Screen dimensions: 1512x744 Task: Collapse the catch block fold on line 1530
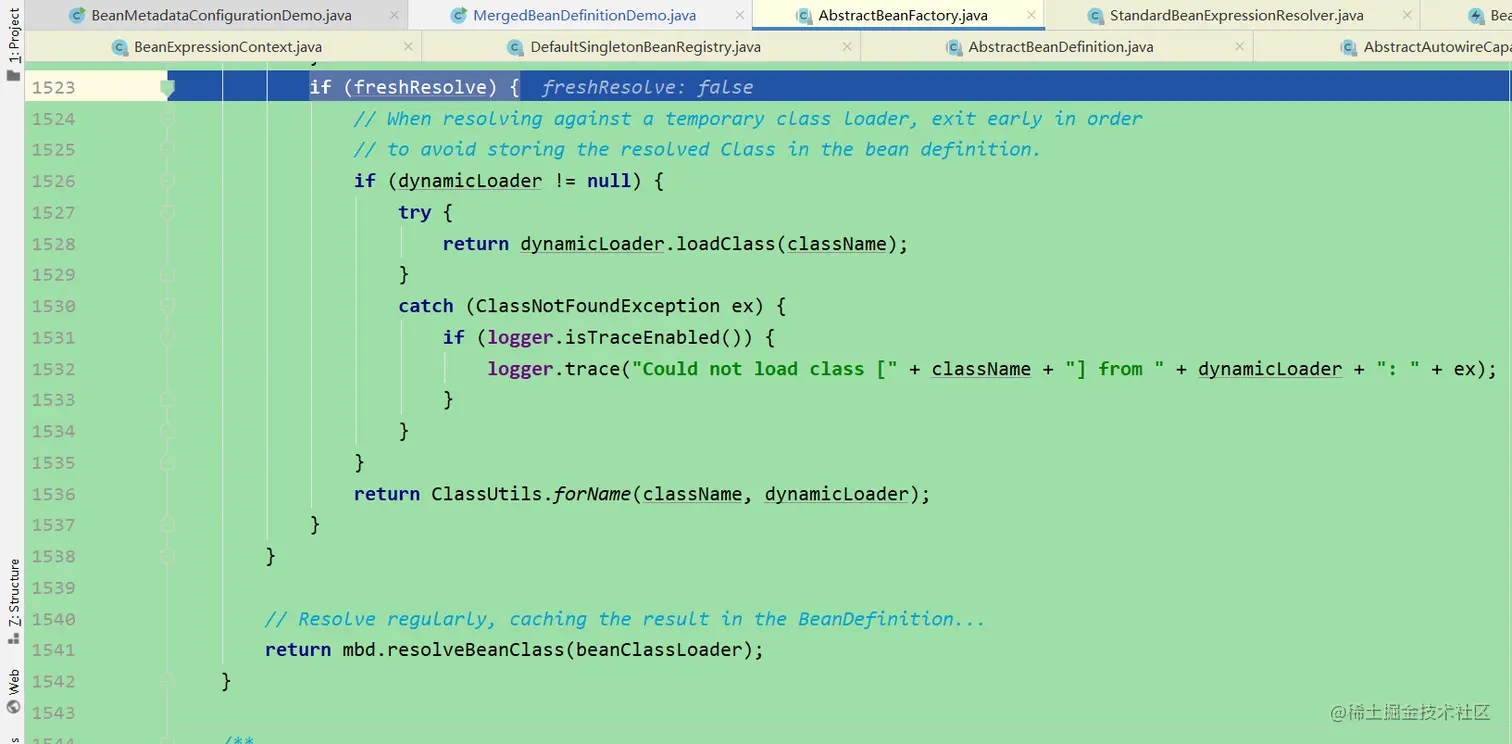pyautogui.click(x=168, y=306)
